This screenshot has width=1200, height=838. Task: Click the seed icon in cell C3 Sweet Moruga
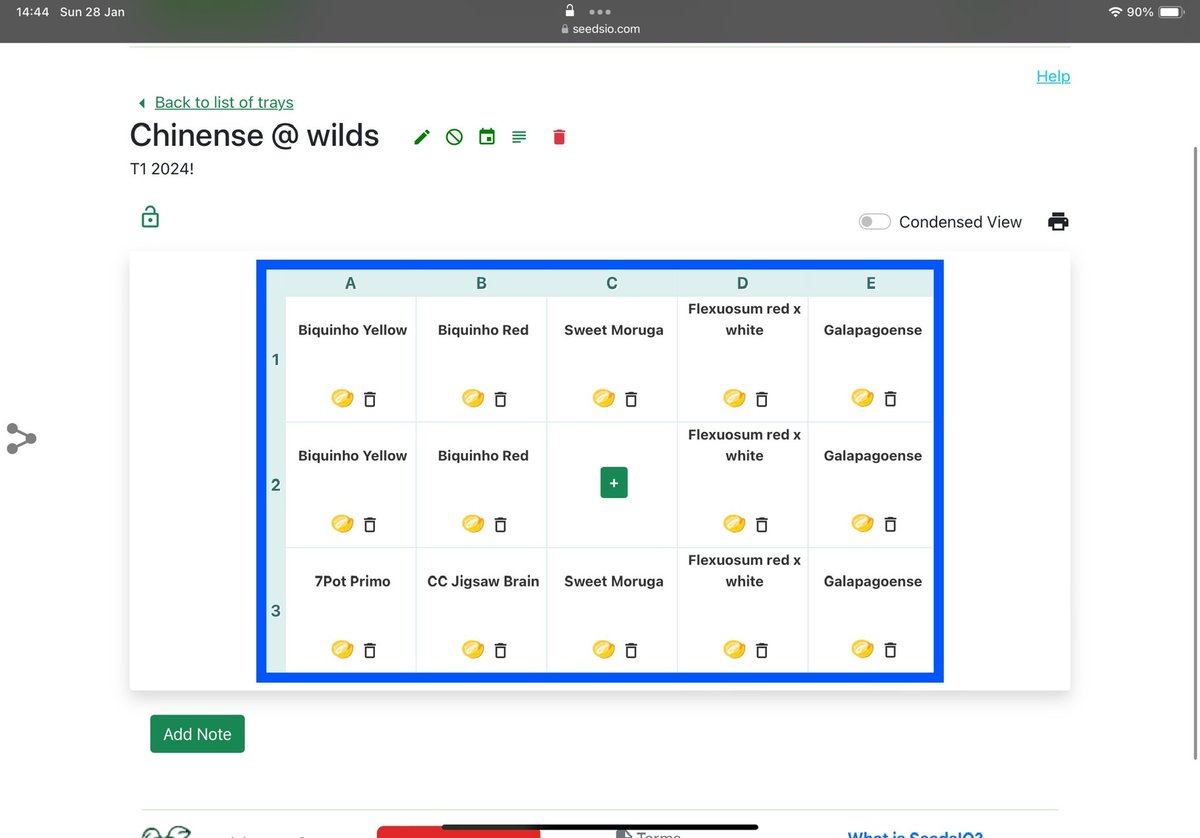pos(603,649)
